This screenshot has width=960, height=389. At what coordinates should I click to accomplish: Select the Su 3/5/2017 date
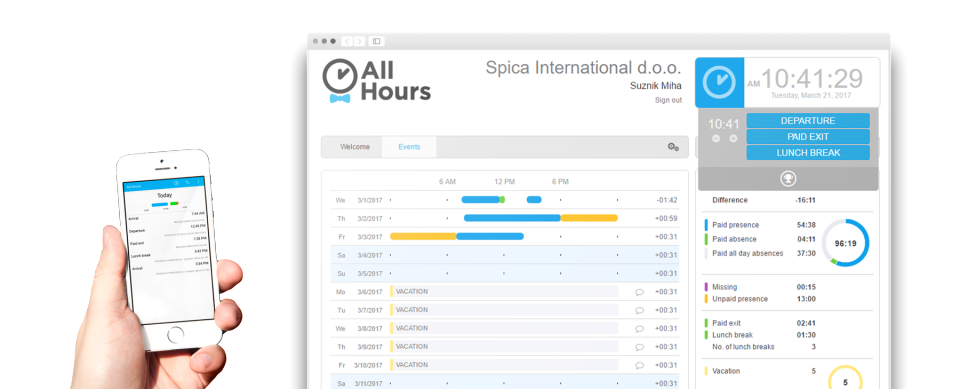[359, 274]
